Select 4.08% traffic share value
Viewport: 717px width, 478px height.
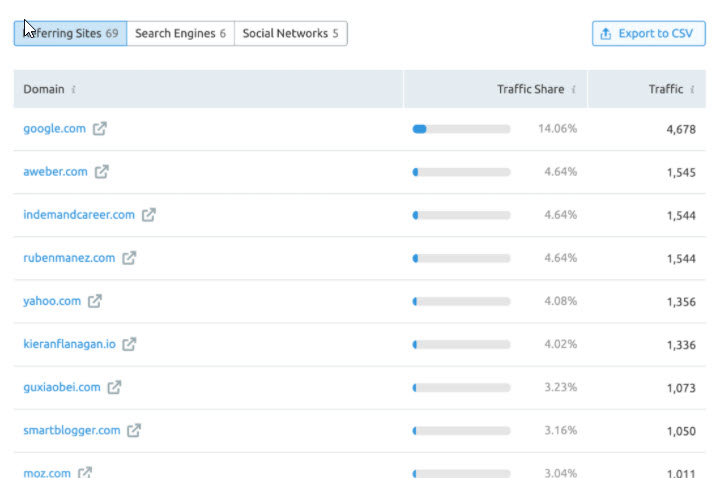point(561,301)
